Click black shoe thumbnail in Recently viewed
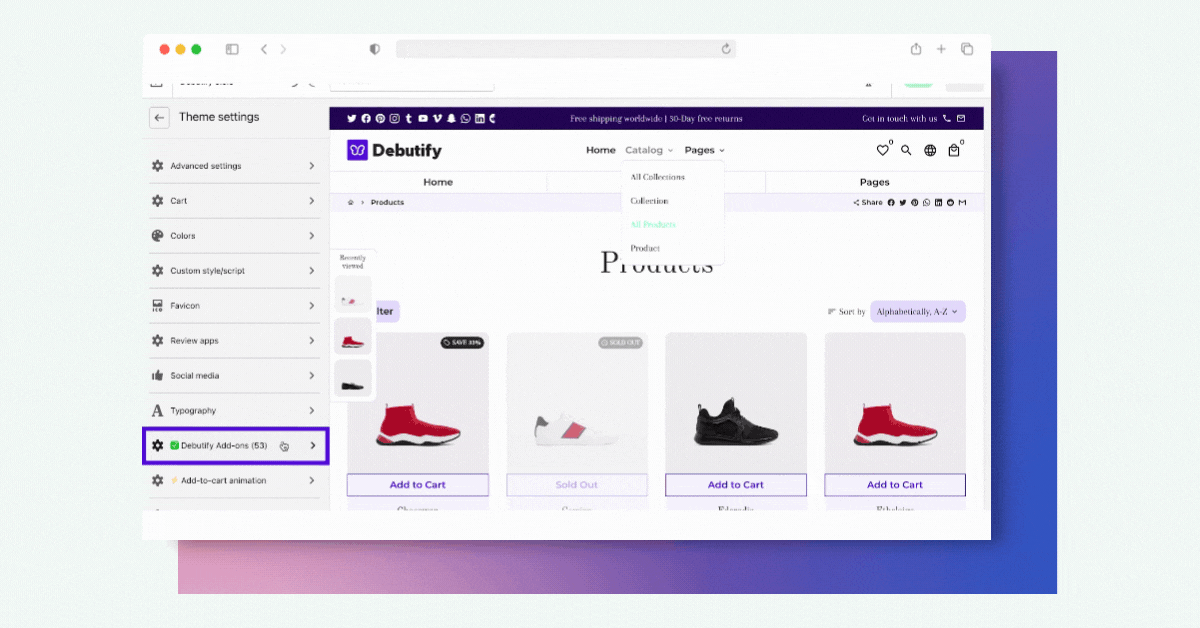 [353, 379]
